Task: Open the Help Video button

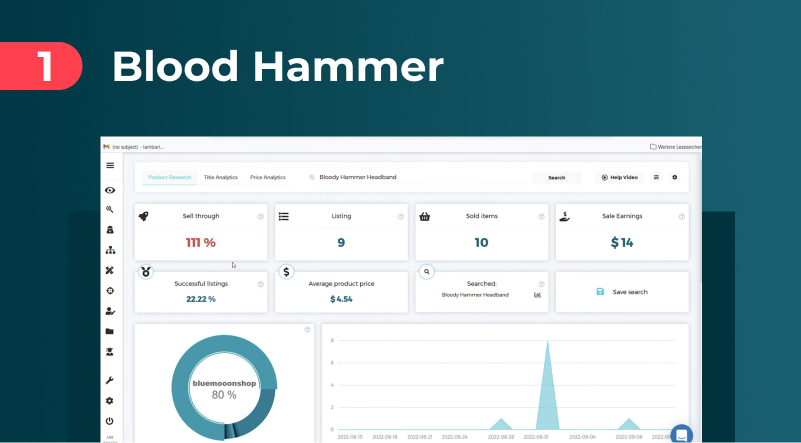Action: coord(620,177)
